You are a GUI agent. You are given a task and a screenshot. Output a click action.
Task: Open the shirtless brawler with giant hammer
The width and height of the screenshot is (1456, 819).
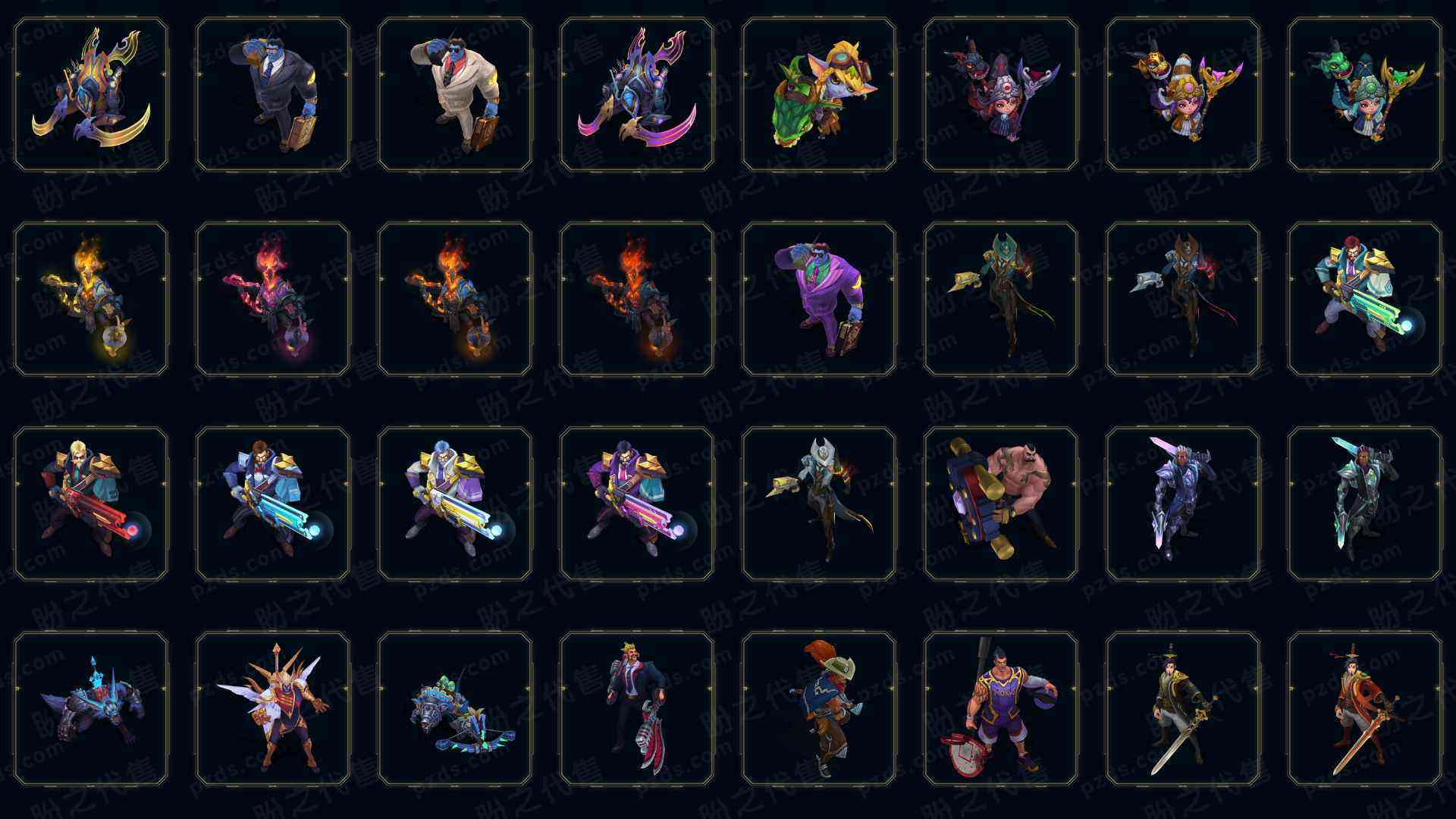coord(1001,504)
